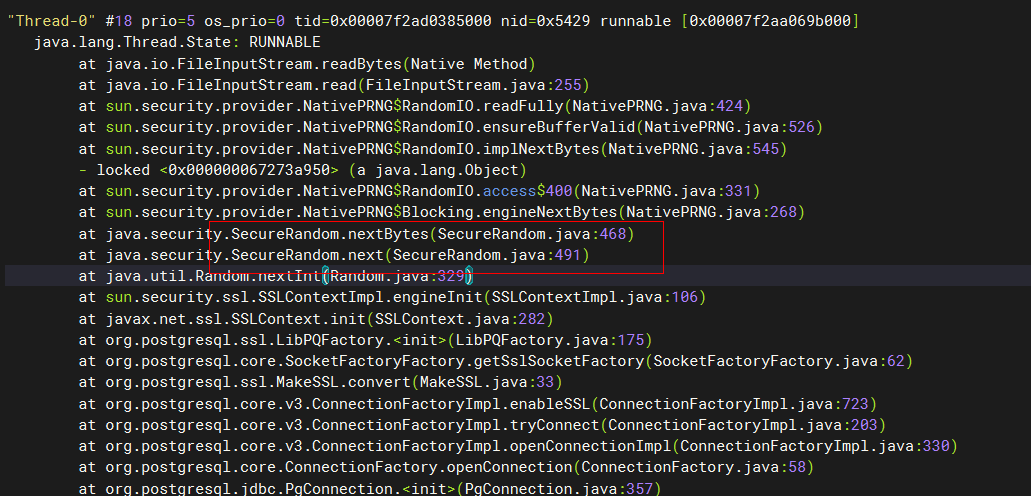Click the SecureRandom.nextBytes stack frame
This screenshot has height=496, width=1031.
(x=357, y=234)
